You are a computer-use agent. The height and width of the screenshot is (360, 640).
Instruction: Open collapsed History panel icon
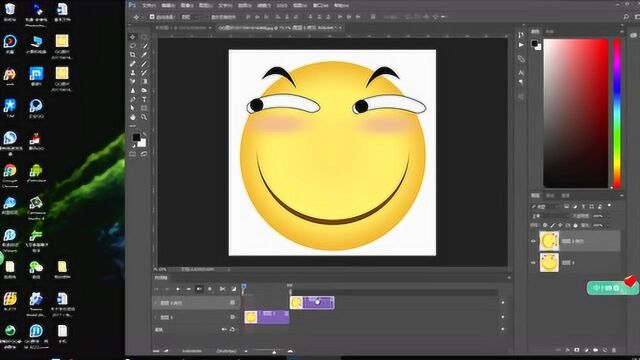521,35
